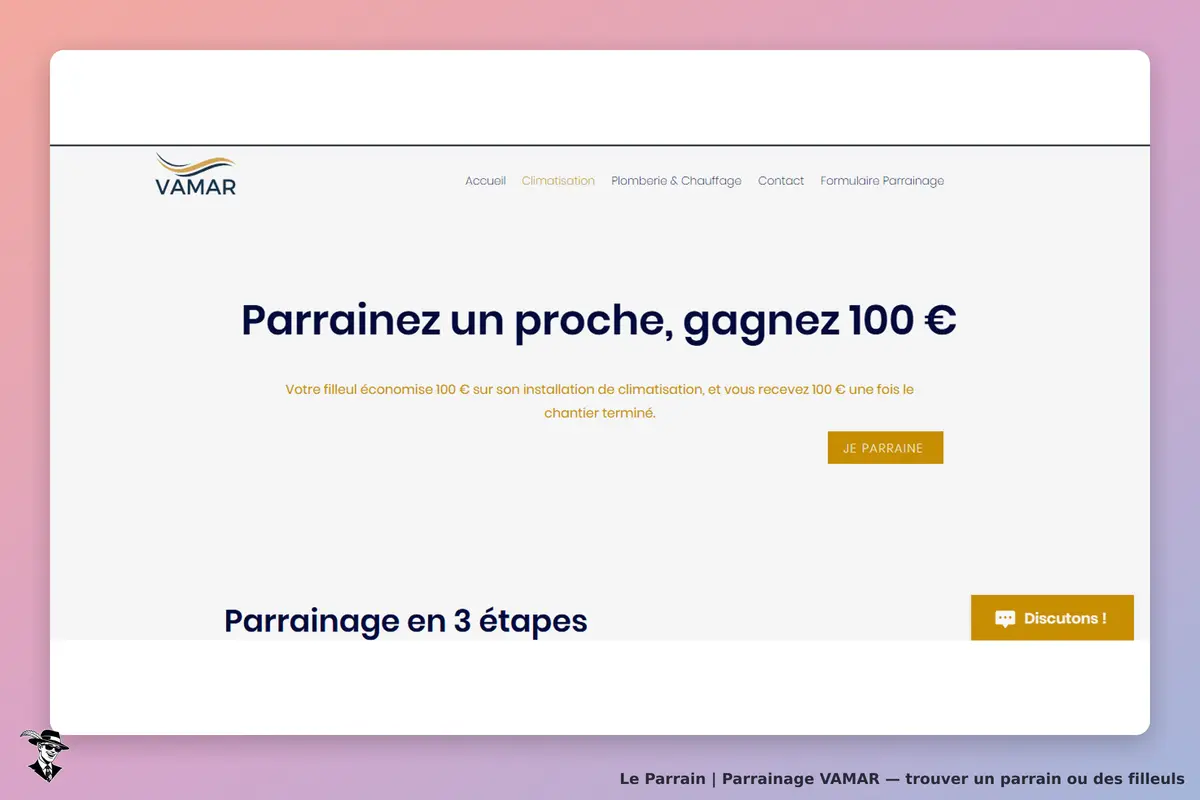
Task: Click the text 'Votre filleul économise 100 €'
Action: [x=377, y=389]
